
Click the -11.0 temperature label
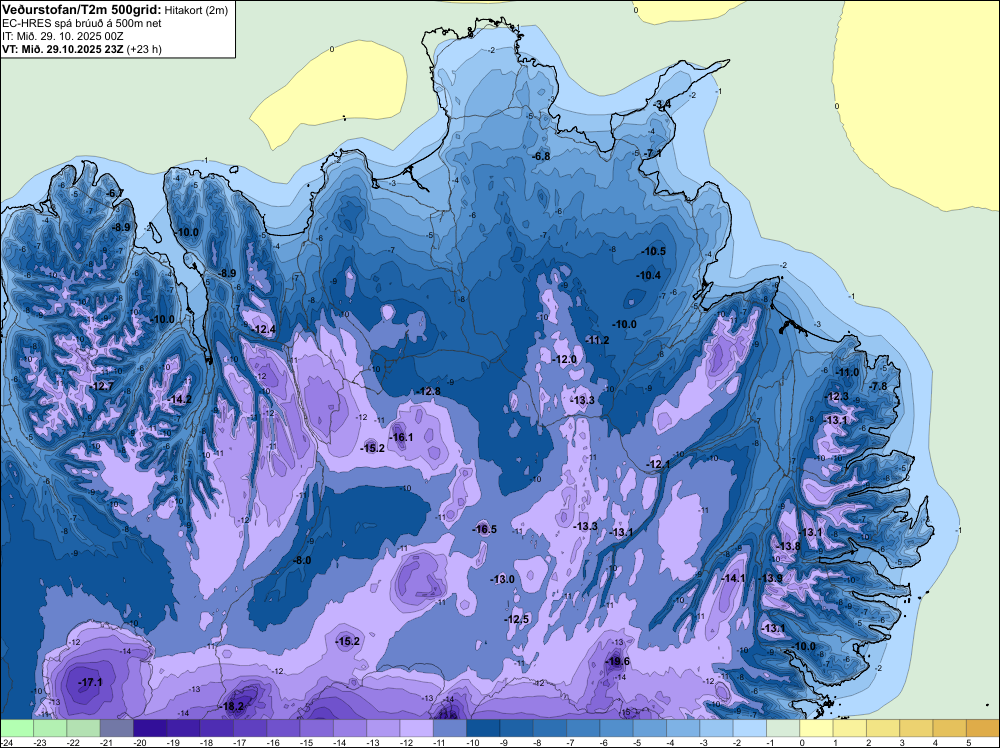[x=848, y=372]
